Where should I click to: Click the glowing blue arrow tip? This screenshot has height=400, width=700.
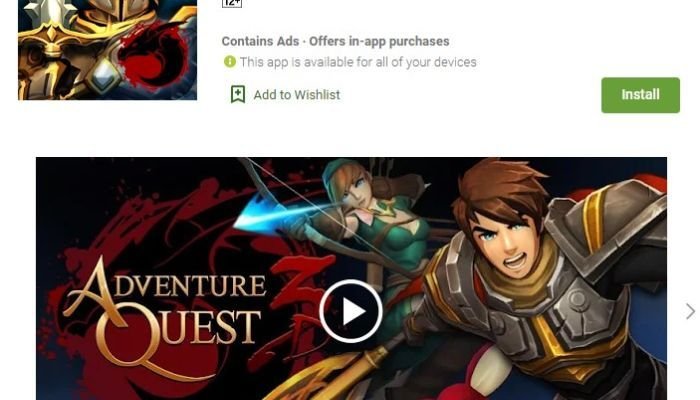[261, 214]
